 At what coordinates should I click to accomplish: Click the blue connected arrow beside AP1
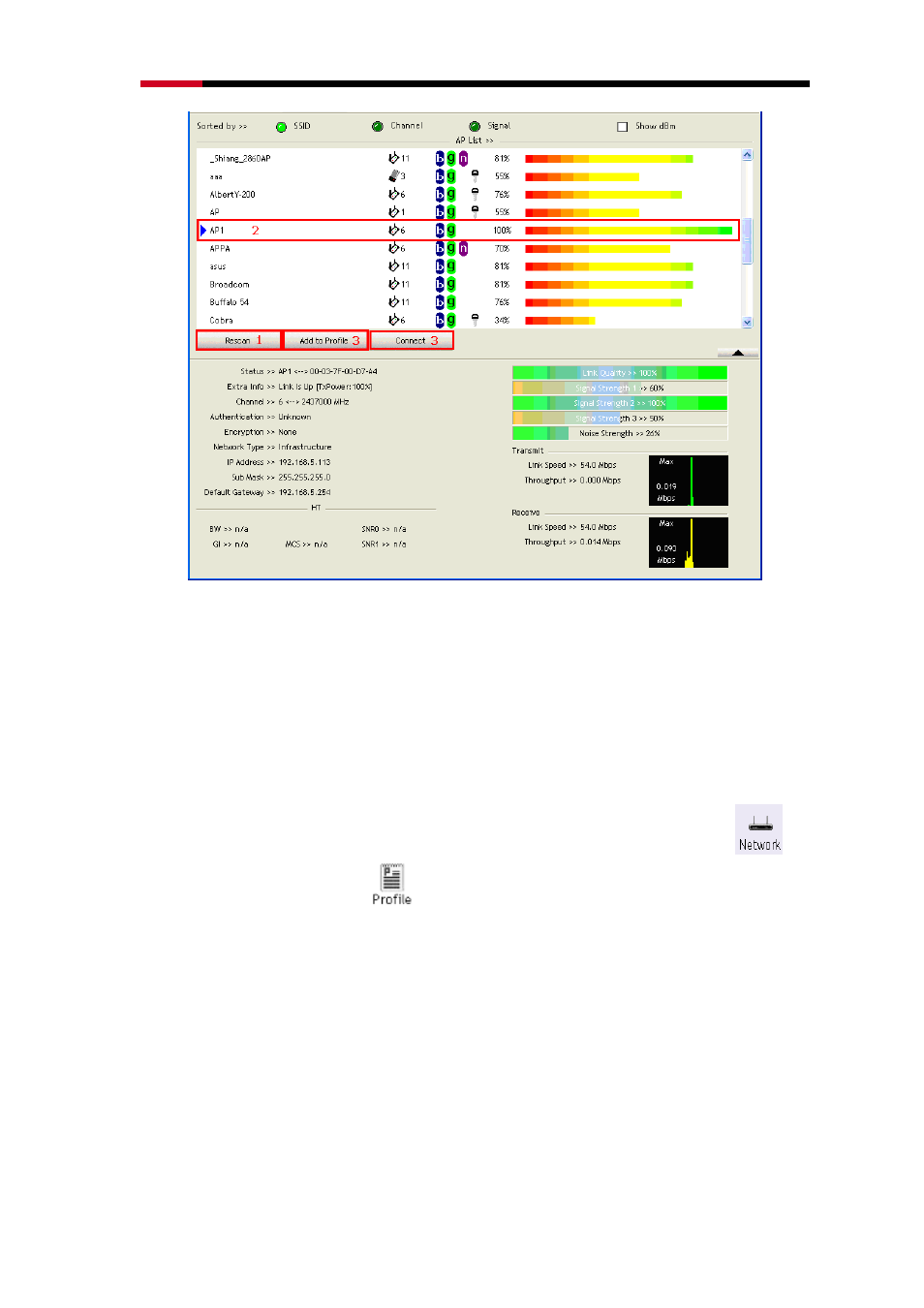(203, 231)
